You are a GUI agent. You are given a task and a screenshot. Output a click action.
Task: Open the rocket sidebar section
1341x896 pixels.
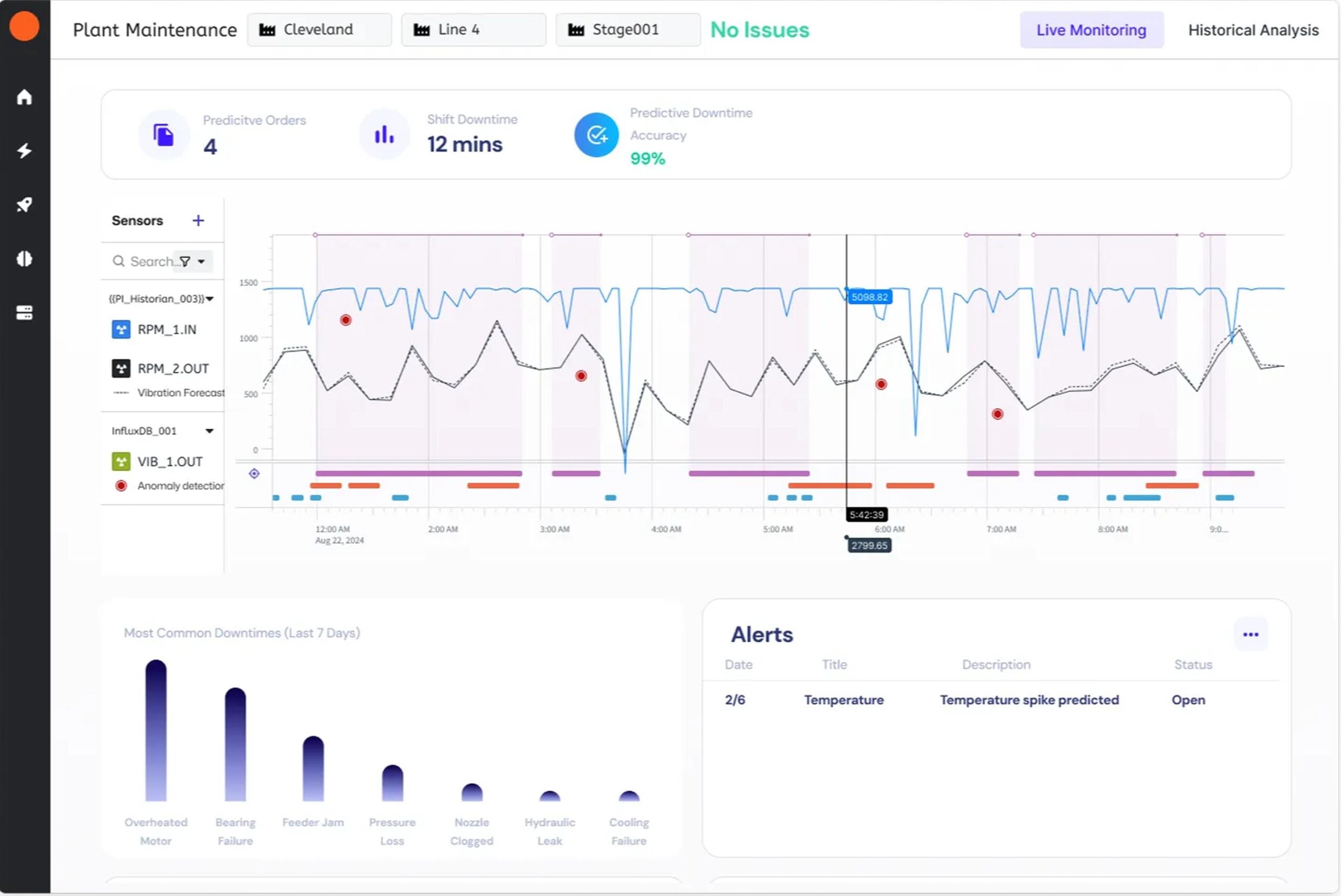click(x=24, y=205)
